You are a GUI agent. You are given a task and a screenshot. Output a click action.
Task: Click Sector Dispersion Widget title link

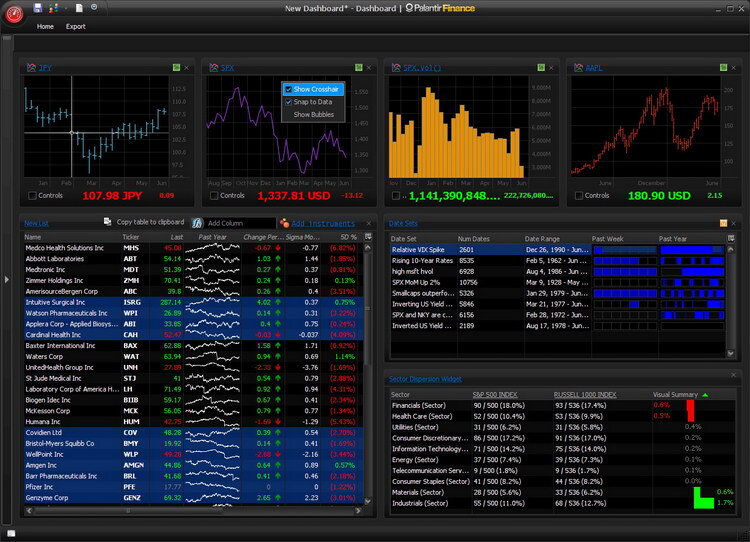point(425,379)
